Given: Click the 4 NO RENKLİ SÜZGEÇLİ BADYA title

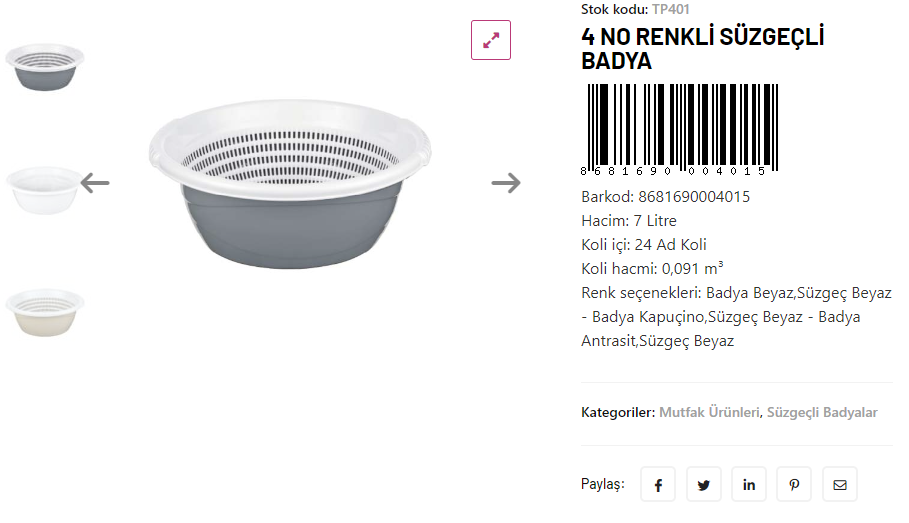Looking at the screenshot, I should [702, 49].
